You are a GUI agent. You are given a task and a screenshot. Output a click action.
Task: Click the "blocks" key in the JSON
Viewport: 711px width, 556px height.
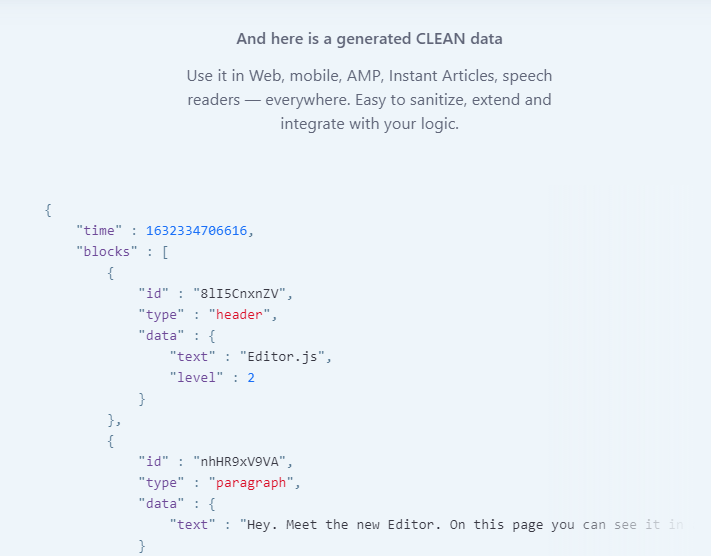[x=107, y=252]
